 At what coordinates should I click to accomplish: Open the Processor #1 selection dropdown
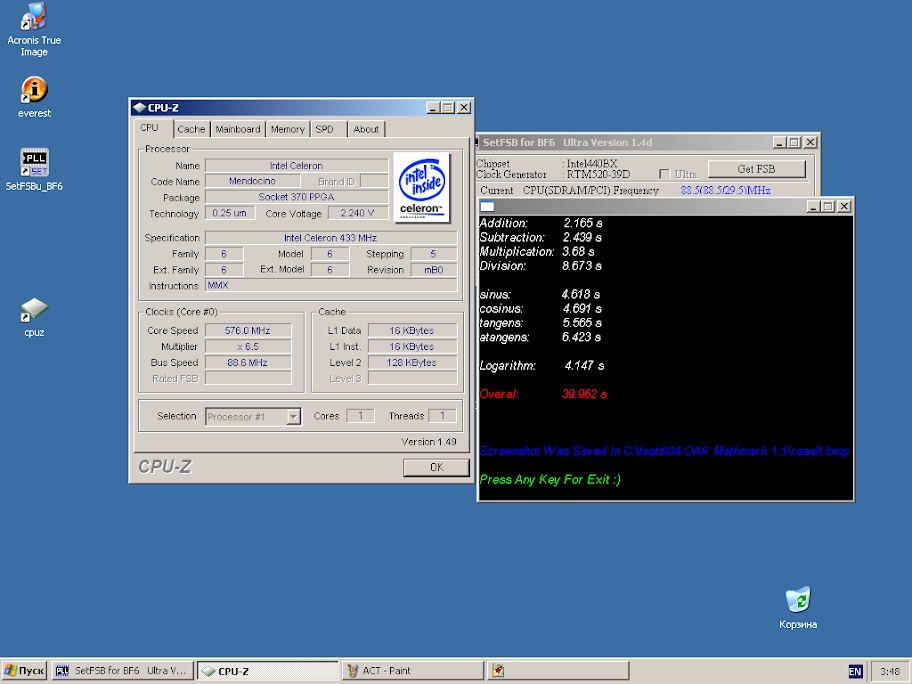tap(294, 416)
